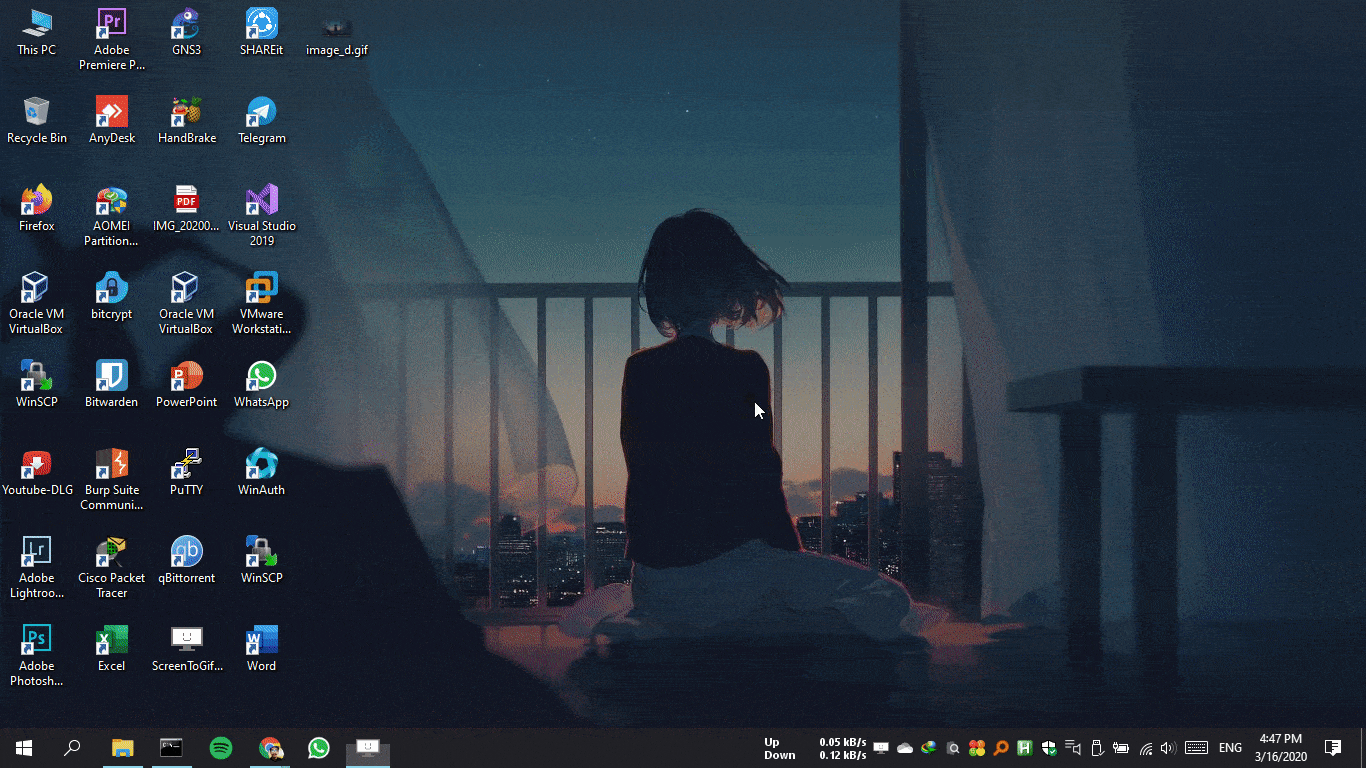
Task: Open the Wi-Fi network flyout
Action: tap(1145, 748)
